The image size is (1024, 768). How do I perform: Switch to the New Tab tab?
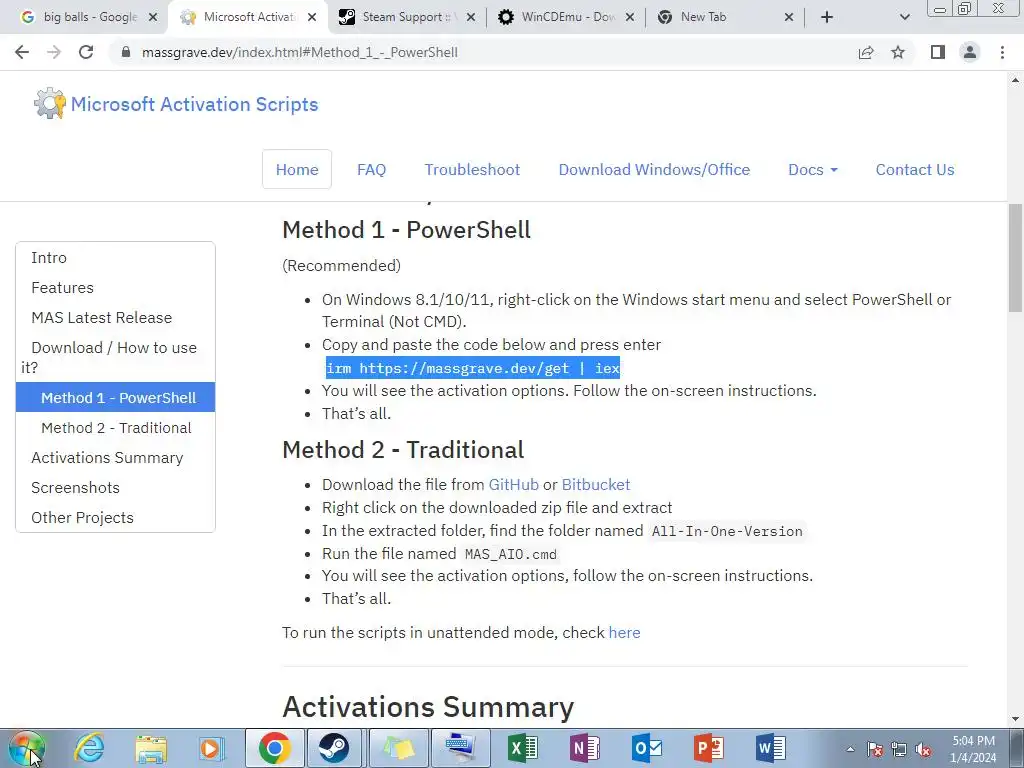point(724,17)
